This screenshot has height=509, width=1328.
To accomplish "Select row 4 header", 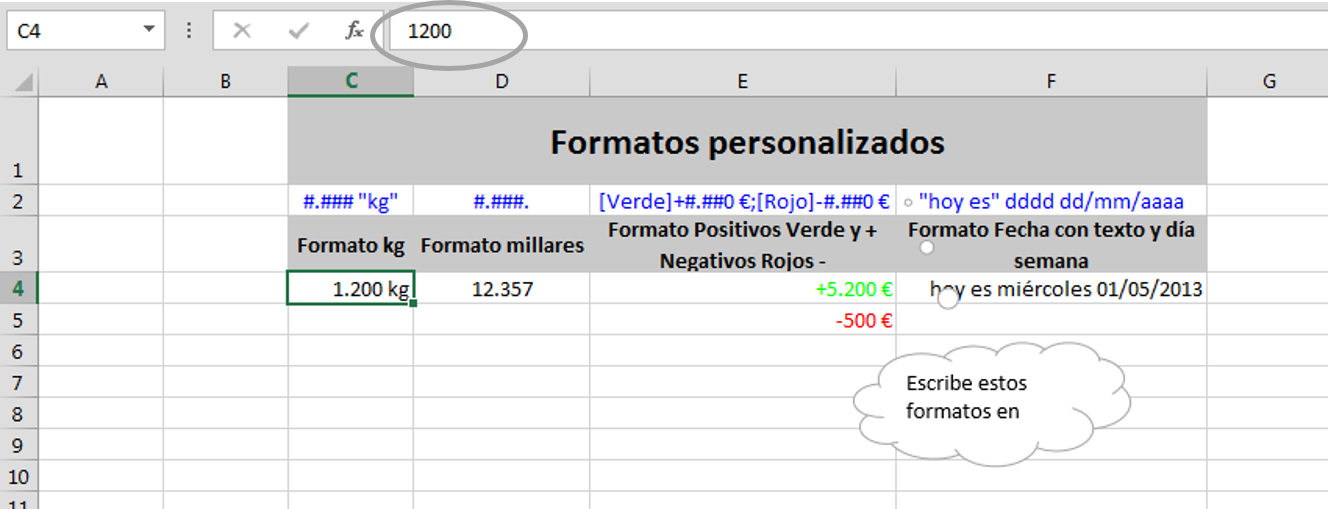I will coord(18,289).
